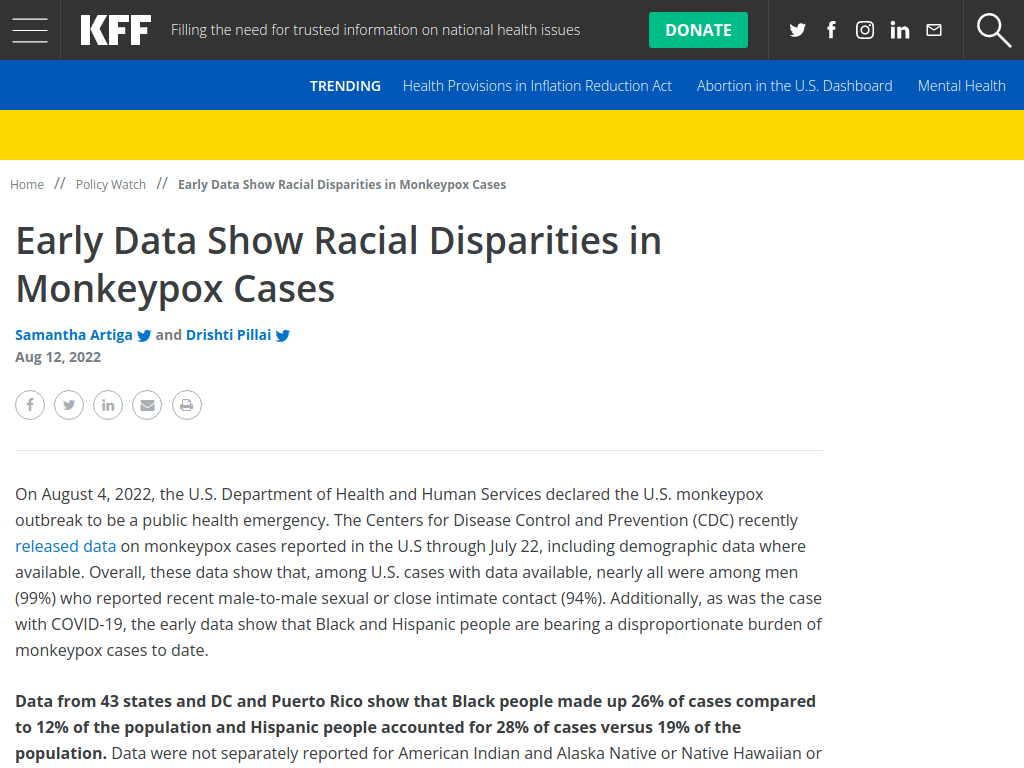Share article on LinkedIn circle icon

coord(108,405)
